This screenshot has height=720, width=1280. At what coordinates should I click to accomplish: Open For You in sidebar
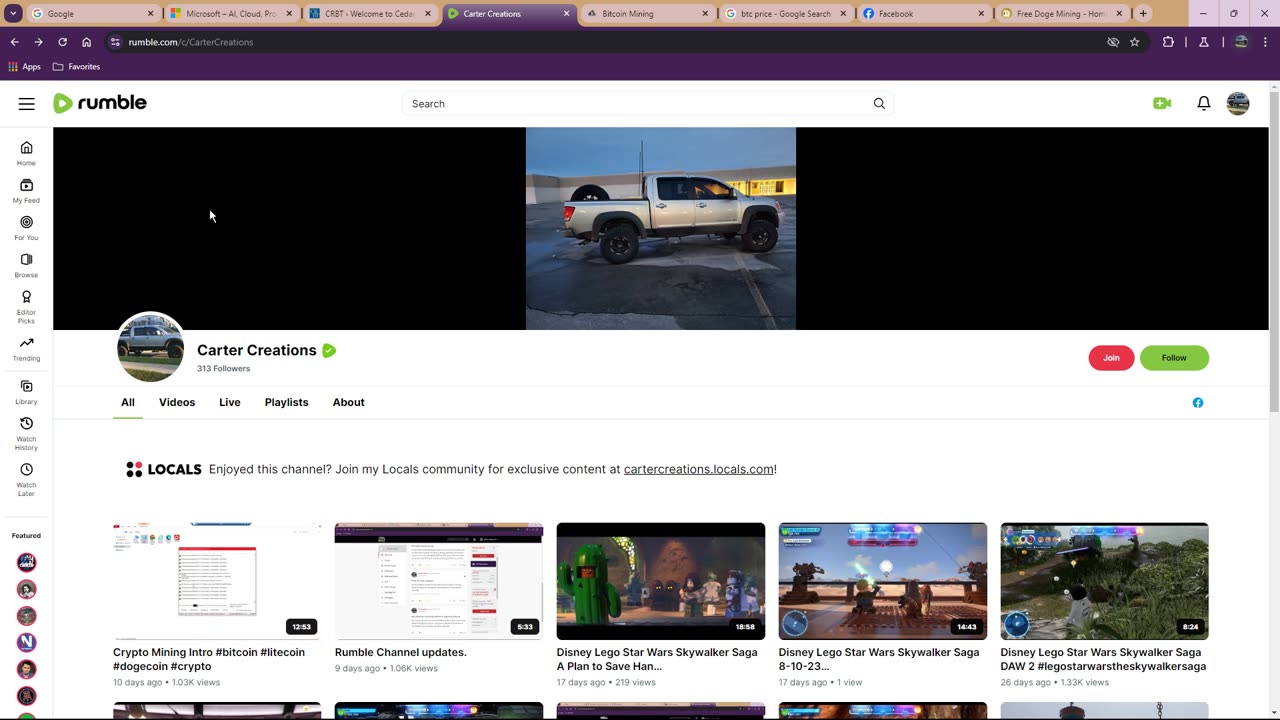click(x=26, y=228)
